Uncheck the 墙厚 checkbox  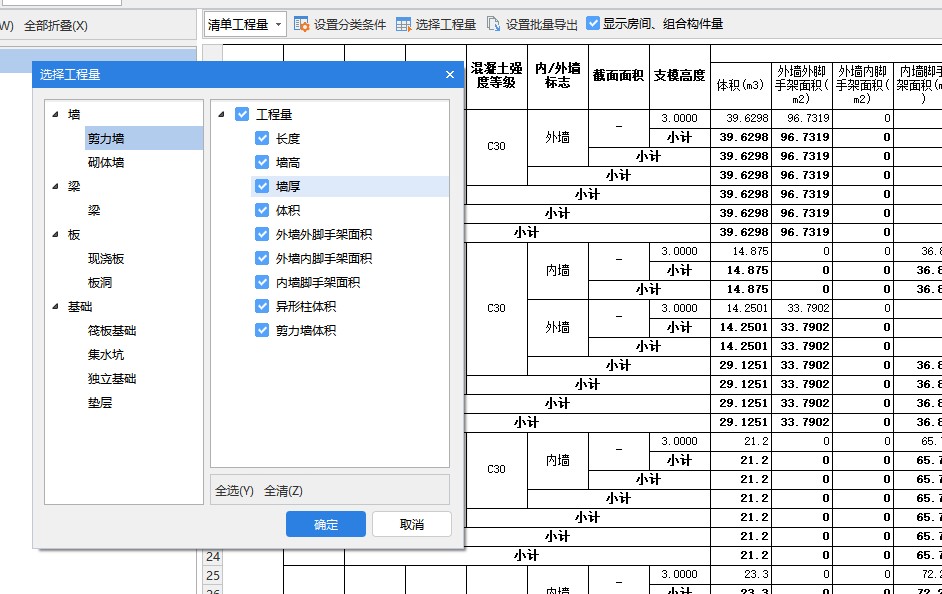[x=262, y=186]
